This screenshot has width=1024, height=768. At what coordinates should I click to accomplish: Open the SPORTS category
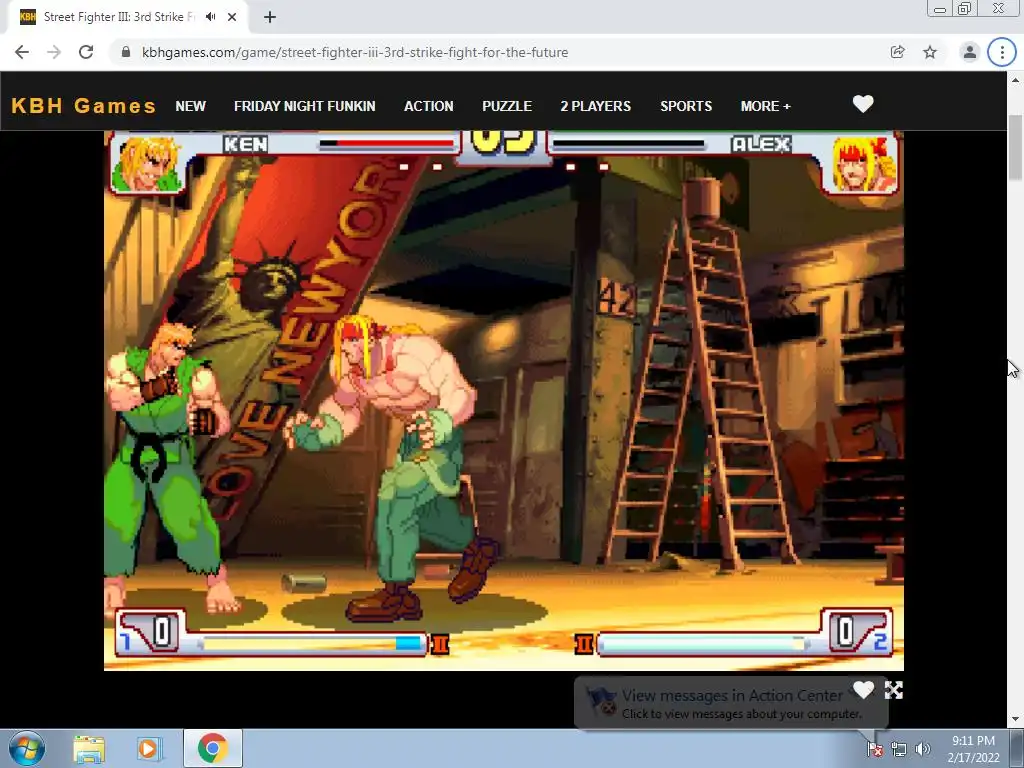(686, 106)
